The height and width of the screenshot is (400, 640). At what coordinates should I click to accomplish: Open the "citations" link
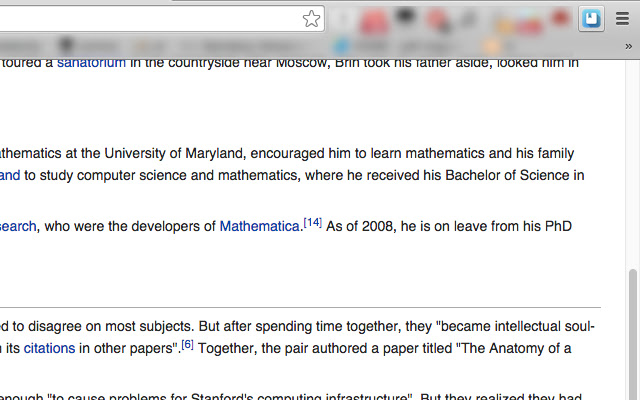tap(49, 348)
